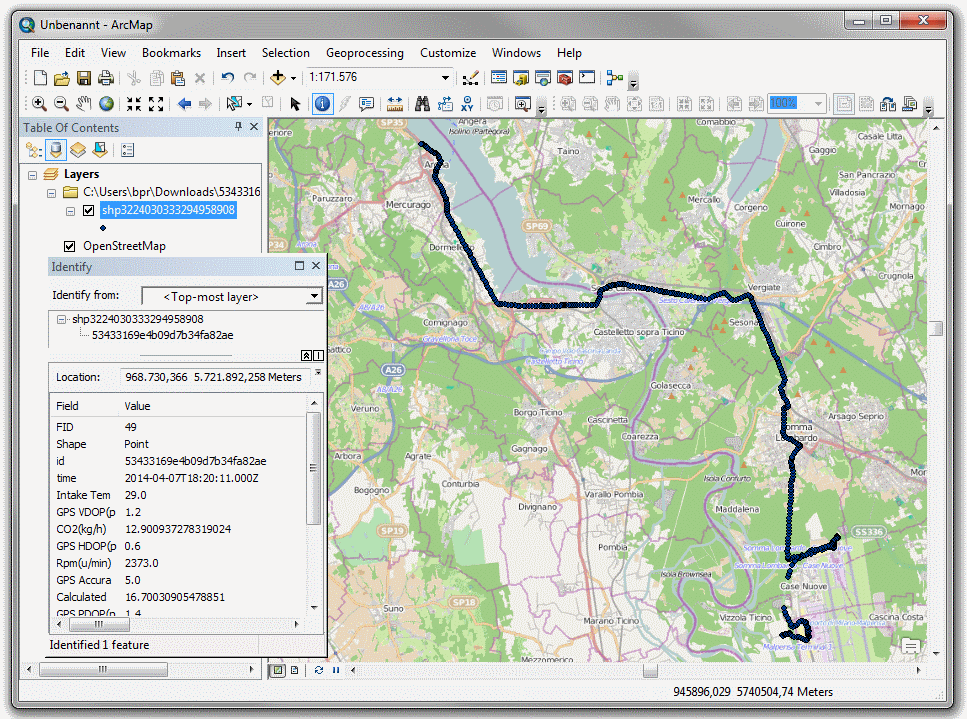Viewport: 967px width, 719px height.
Task: Pin the Table Of Contents panel
Action: pos(238,126)
